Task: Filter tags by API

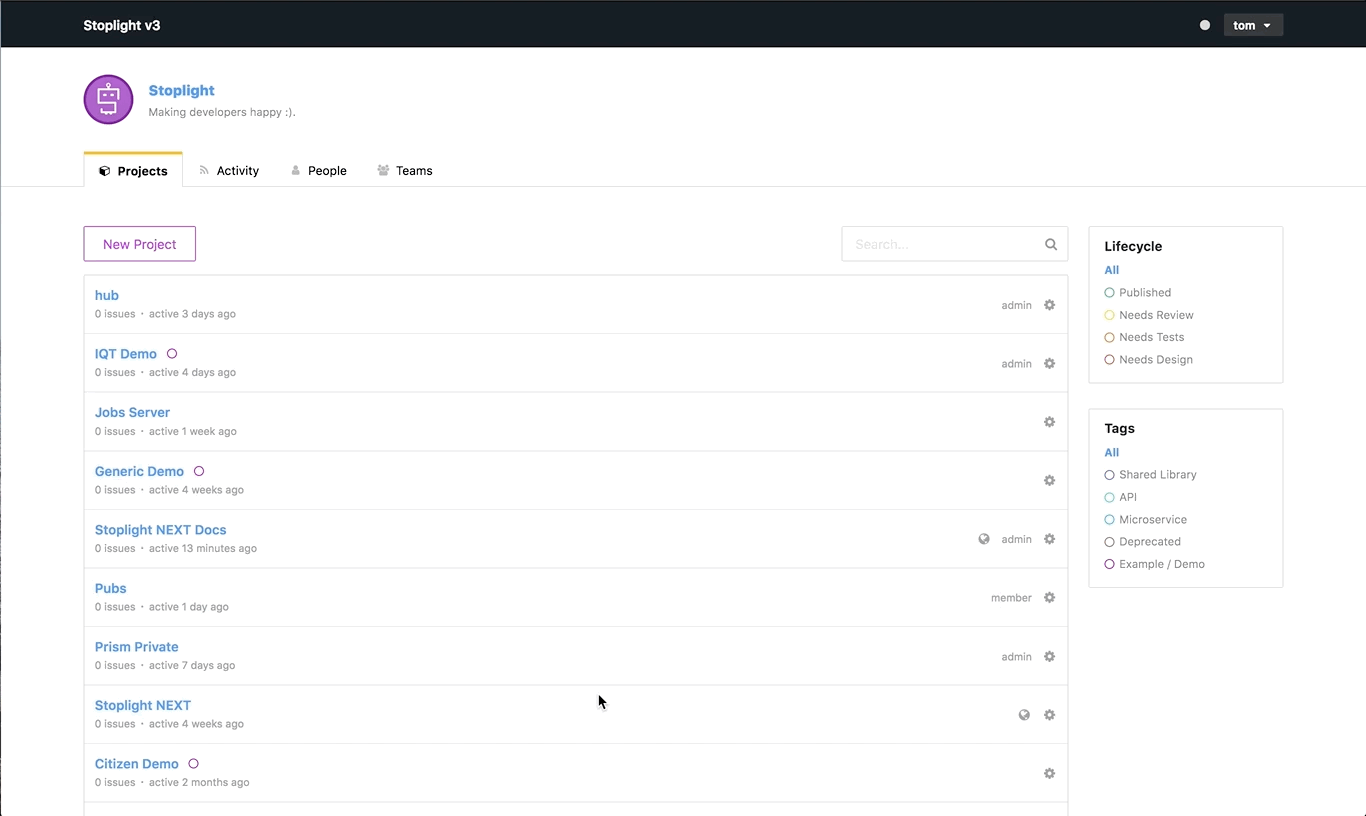Action: tap(1120, 497)
